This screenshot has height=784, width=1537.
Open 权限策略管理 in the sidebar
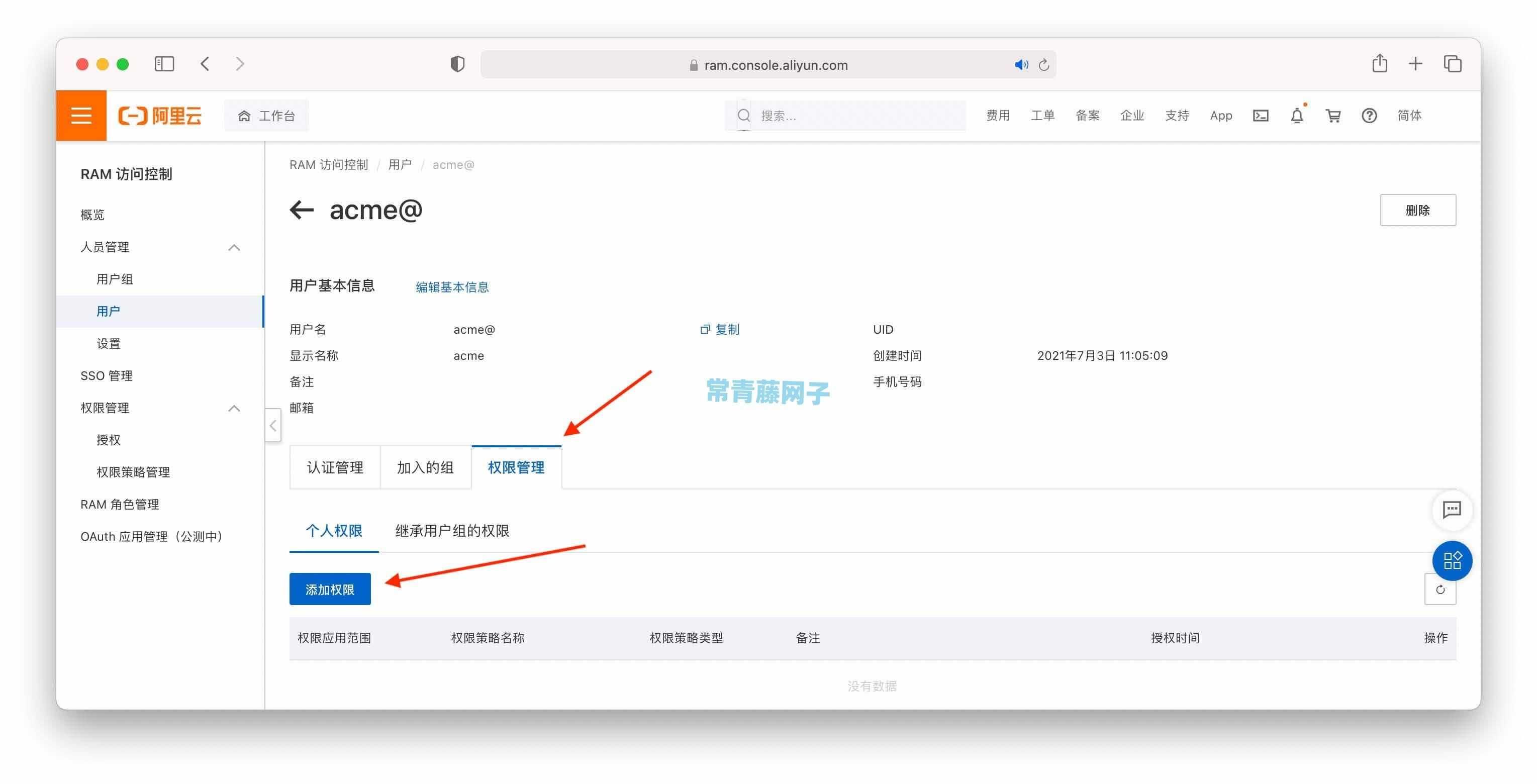(133, 472)
